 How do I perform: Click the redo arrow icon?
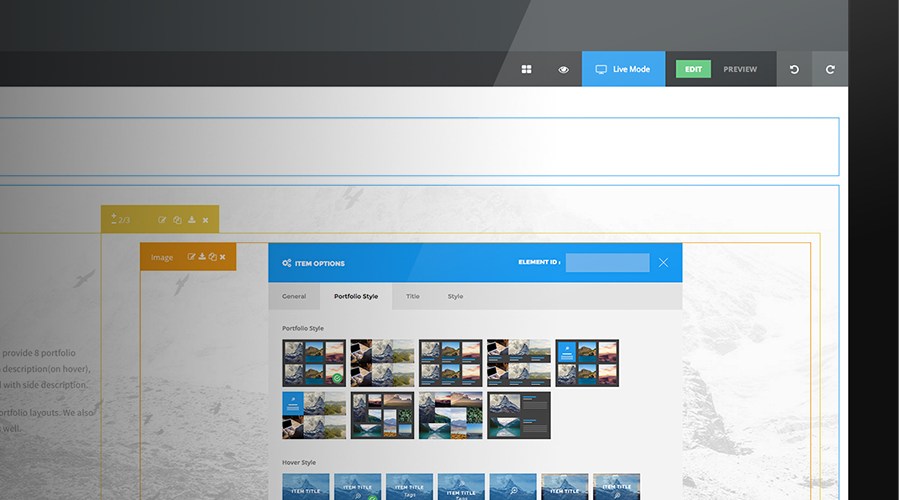830,69
